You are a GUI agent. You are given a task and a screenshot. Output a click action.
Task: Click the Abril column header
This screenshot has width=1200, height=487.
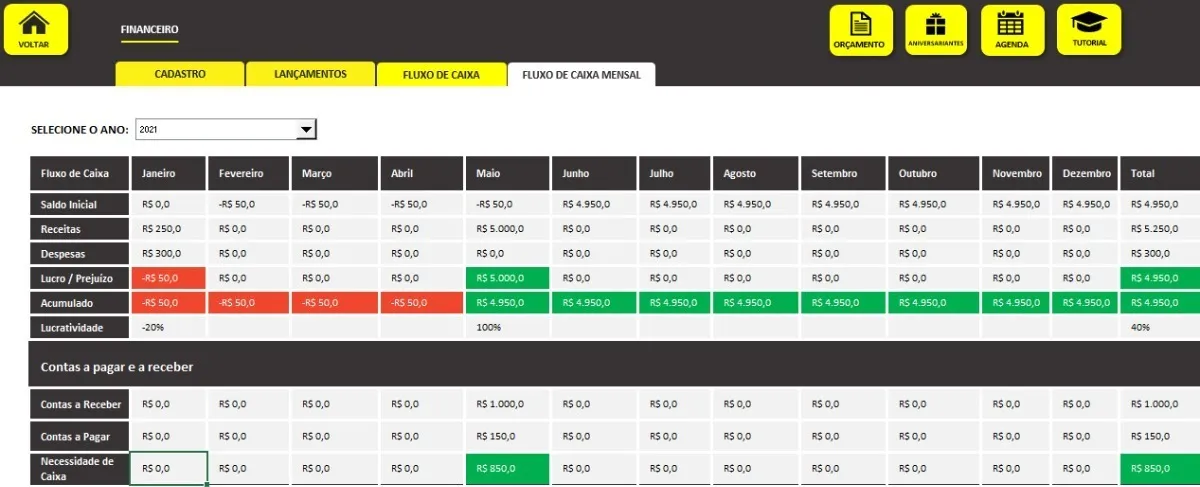422,173
